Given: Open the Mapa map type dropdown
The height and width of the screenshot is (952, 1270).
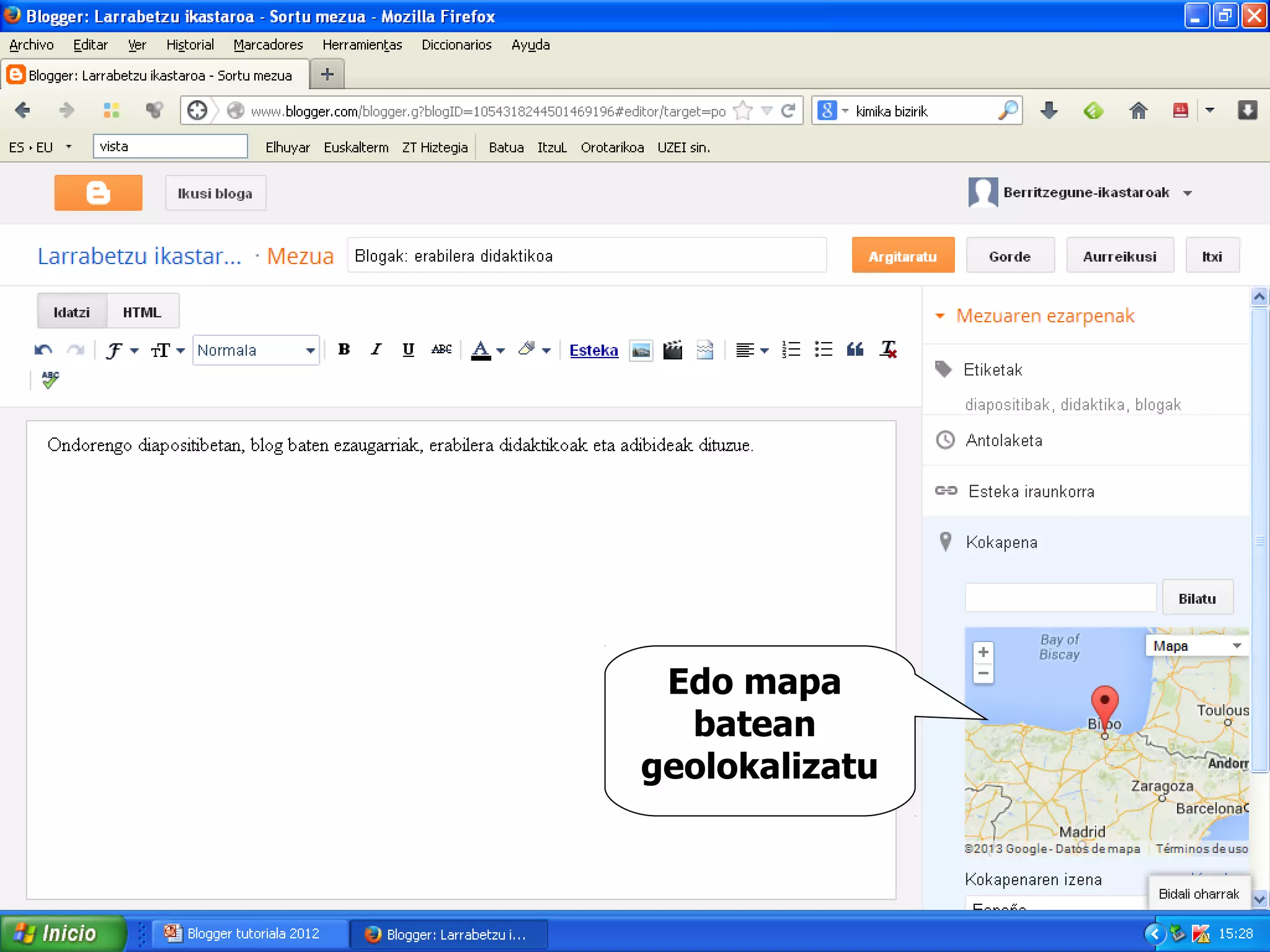Looking at the screenshot, I should tap(1196, 646).
